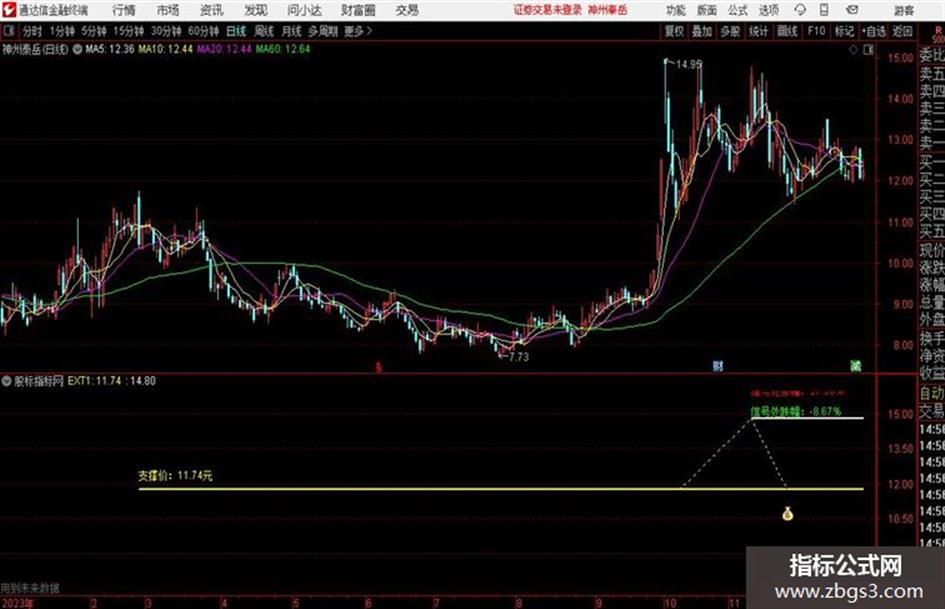Click the 2023年 timeline label

(x=17, y=603)
